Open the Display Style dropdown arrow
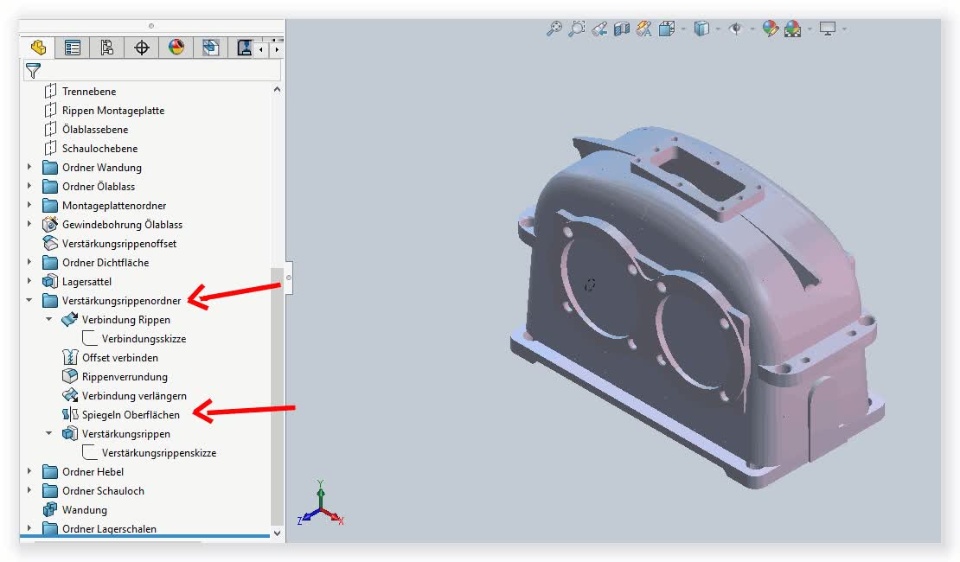This screenshot has width=960, height=562. (x=718, y=29)
